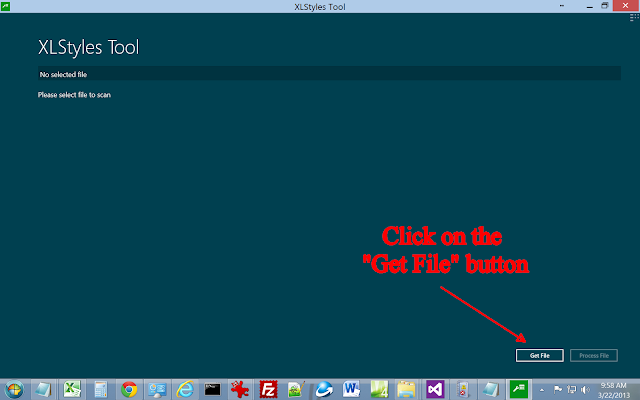Click the disabled Process File button
The width and height of the screenshot is (640, 400).
(x=594, y=356)
